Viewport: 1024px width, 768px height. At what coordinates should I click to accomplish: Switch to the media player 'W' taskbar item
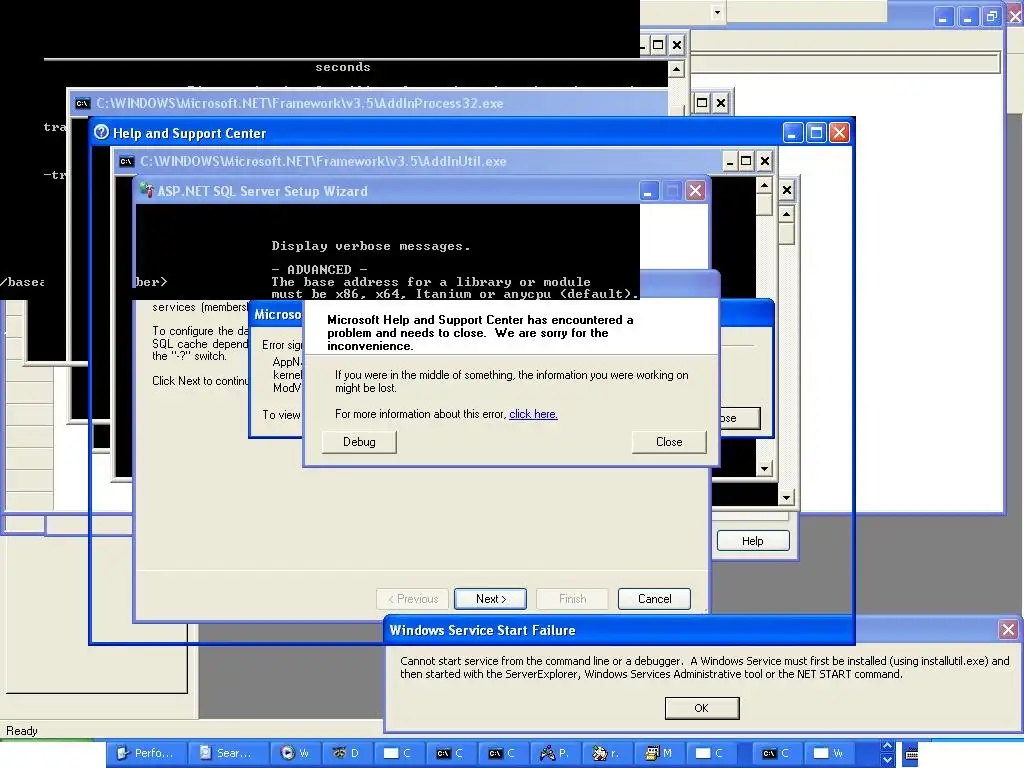click(295, 753)
